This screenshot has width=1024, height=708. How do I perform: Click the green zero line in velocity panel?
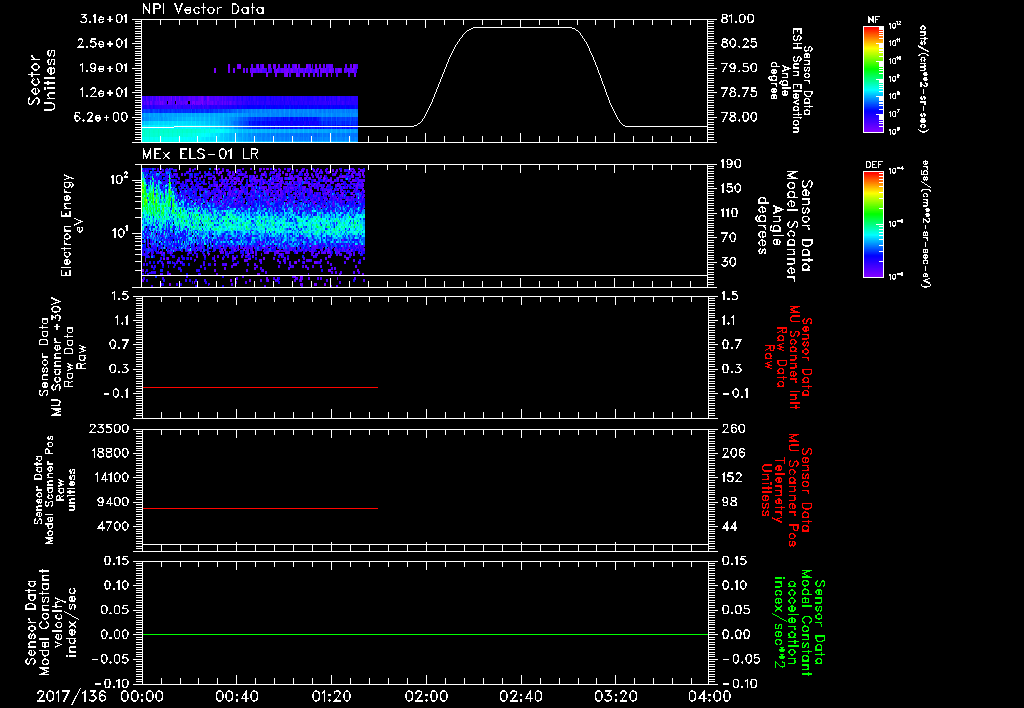click(x=425, y=634)
